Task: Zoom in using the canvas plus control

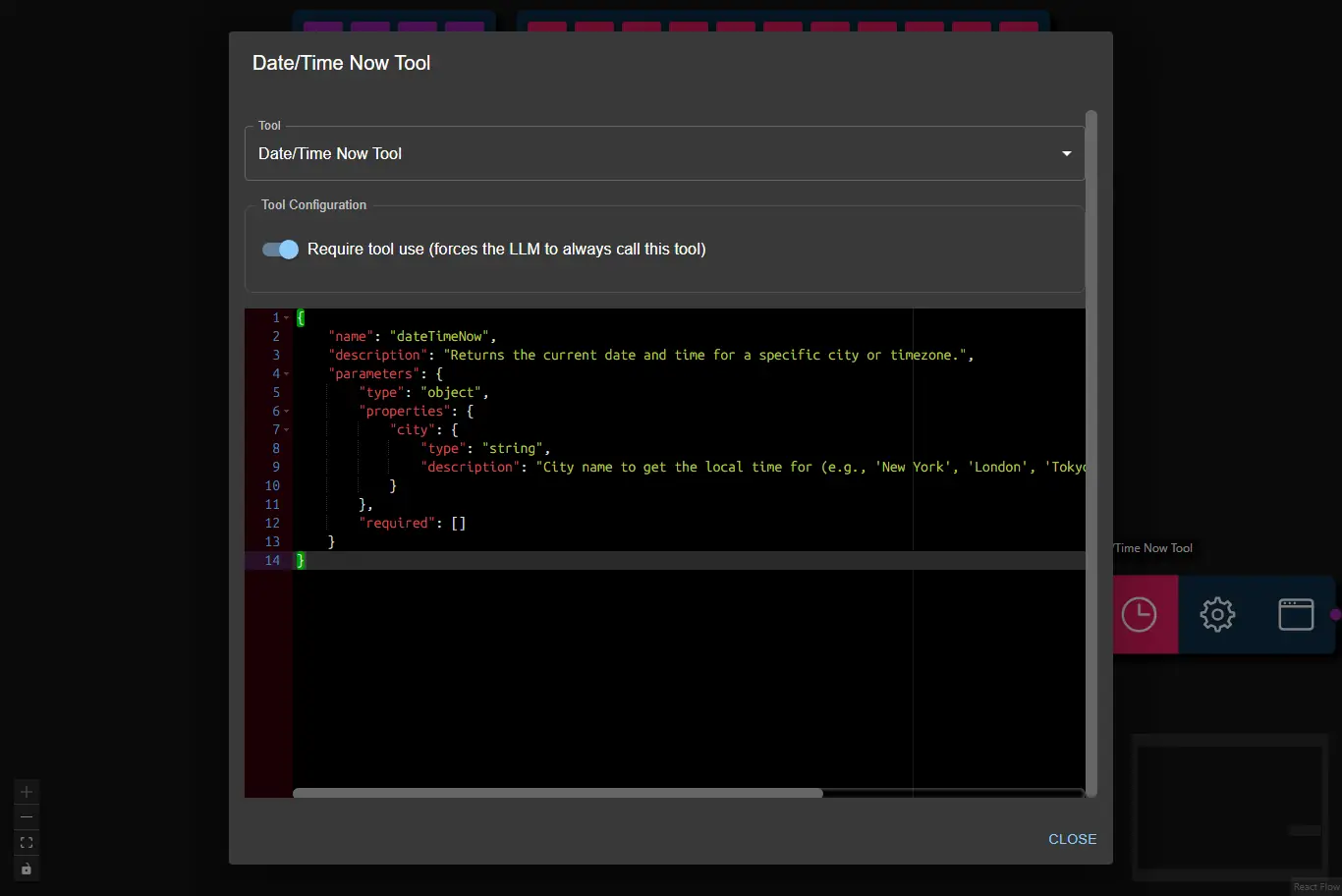Action: 27,792
